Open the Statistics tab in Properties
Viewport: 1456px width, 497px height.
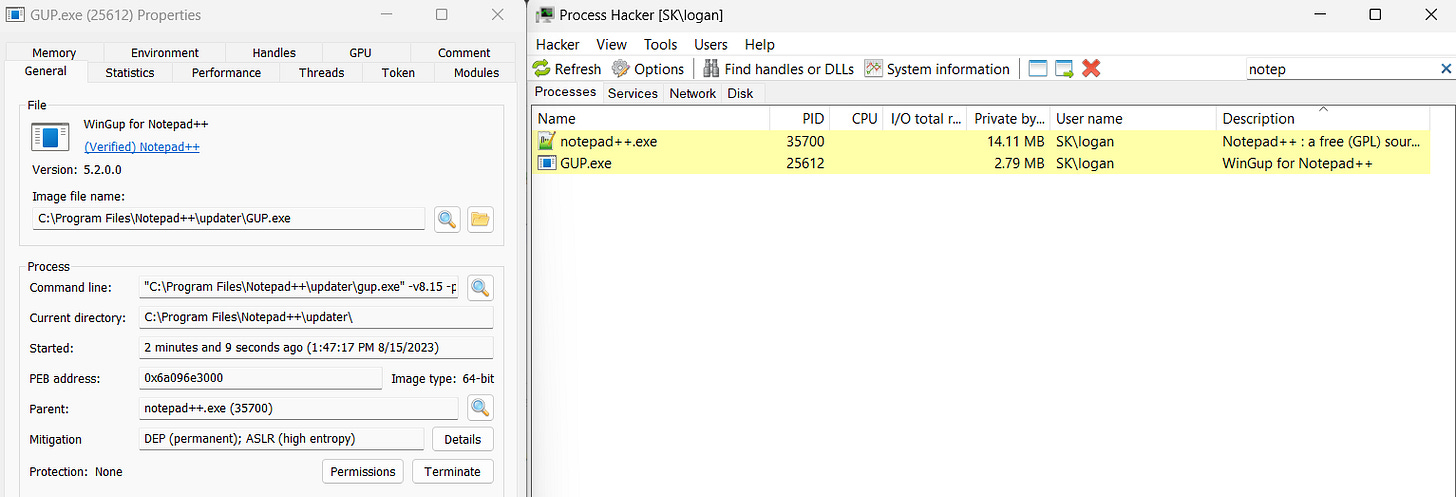(x=130, y=73)
